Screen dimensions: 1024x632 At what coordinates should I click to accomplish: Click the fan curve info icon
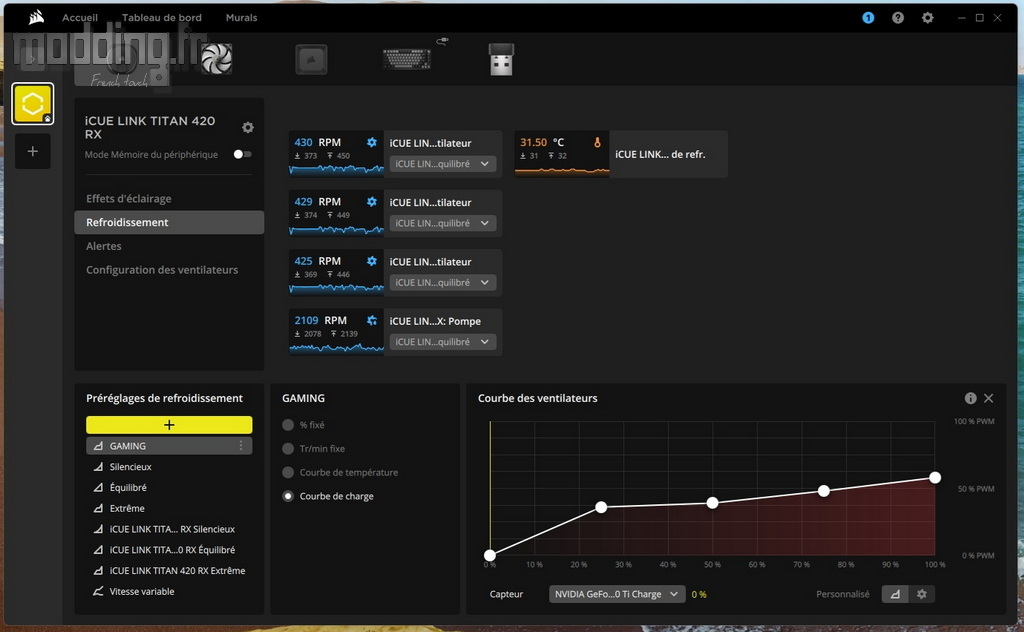(x=970, y=398)
